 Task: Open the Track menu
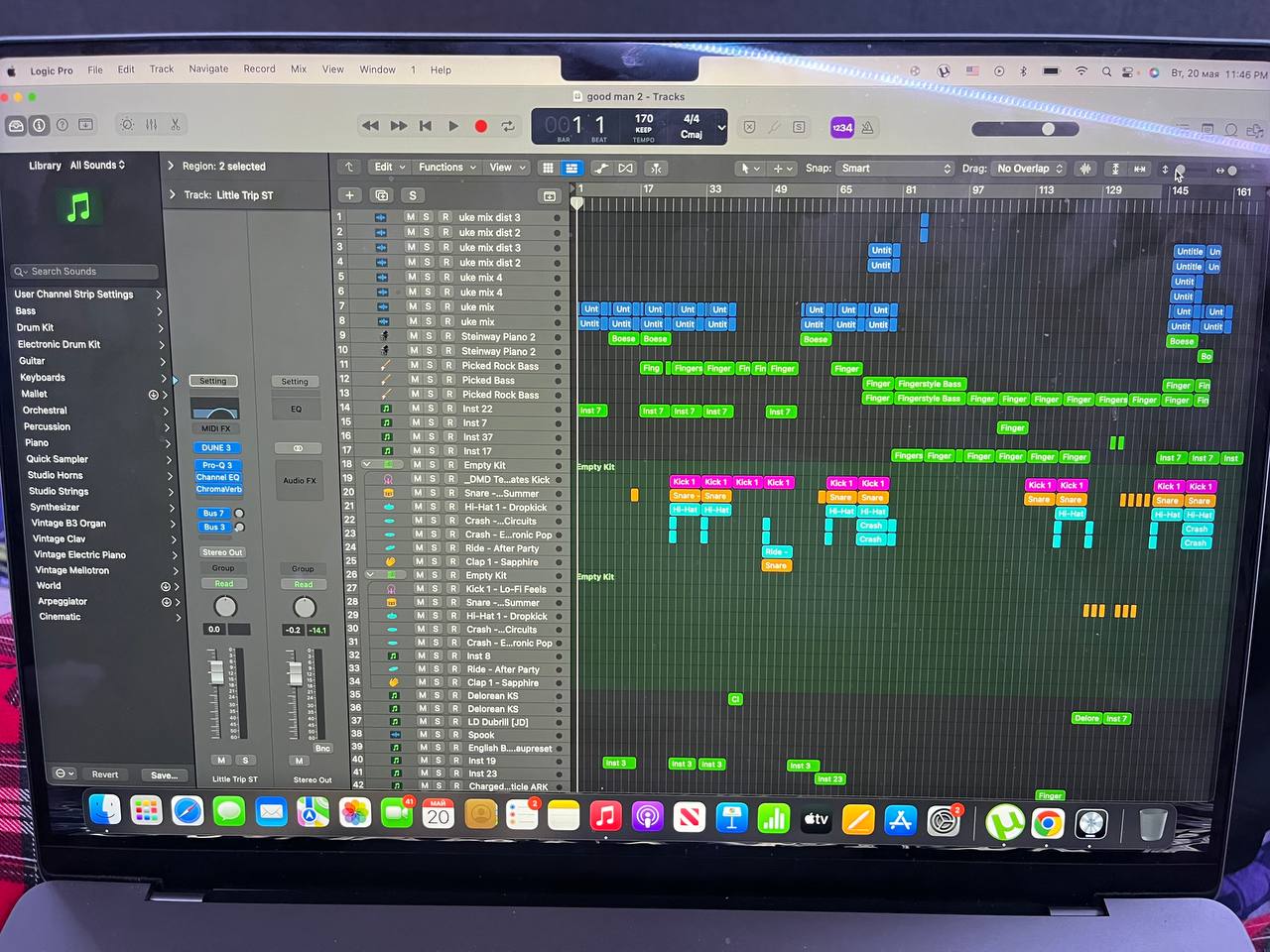tap(161, 69)
